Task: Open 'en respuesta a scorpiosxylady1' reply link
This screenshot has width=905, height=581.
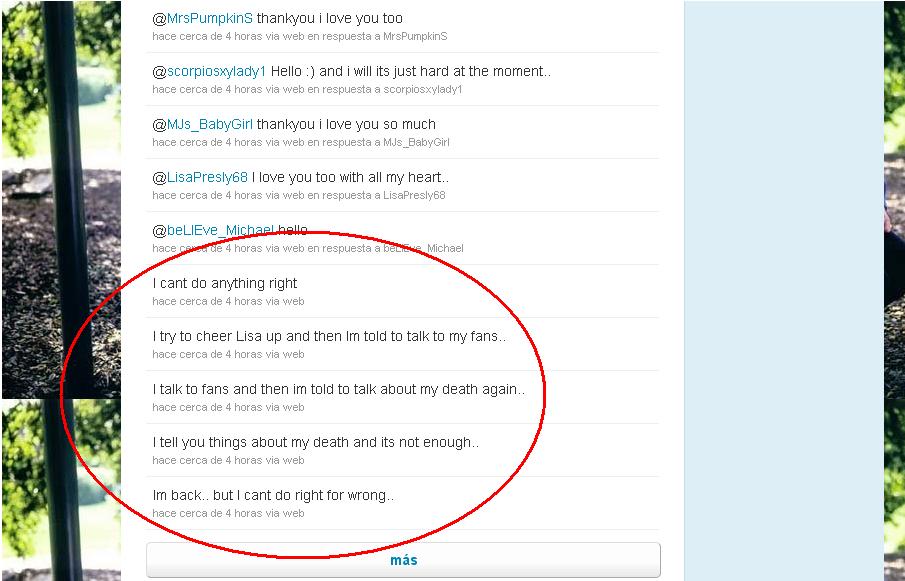Action: point(384,89)
